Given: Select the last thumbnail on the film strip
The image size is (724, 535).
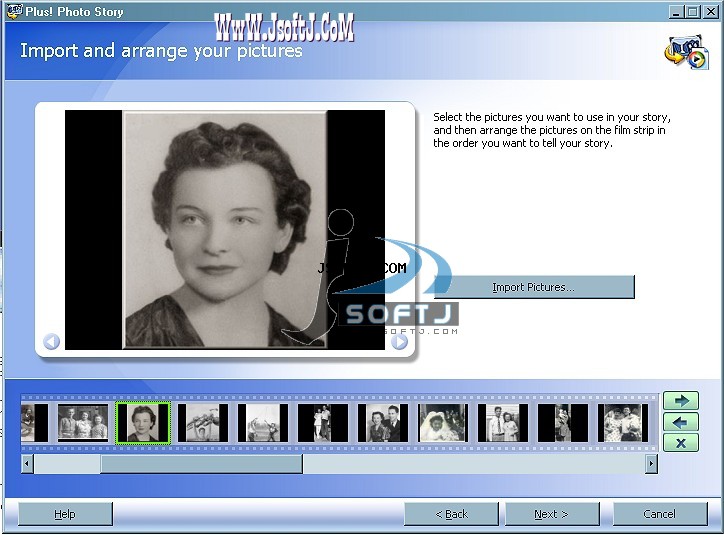Looking at the screenshot, I should point(623,422).
